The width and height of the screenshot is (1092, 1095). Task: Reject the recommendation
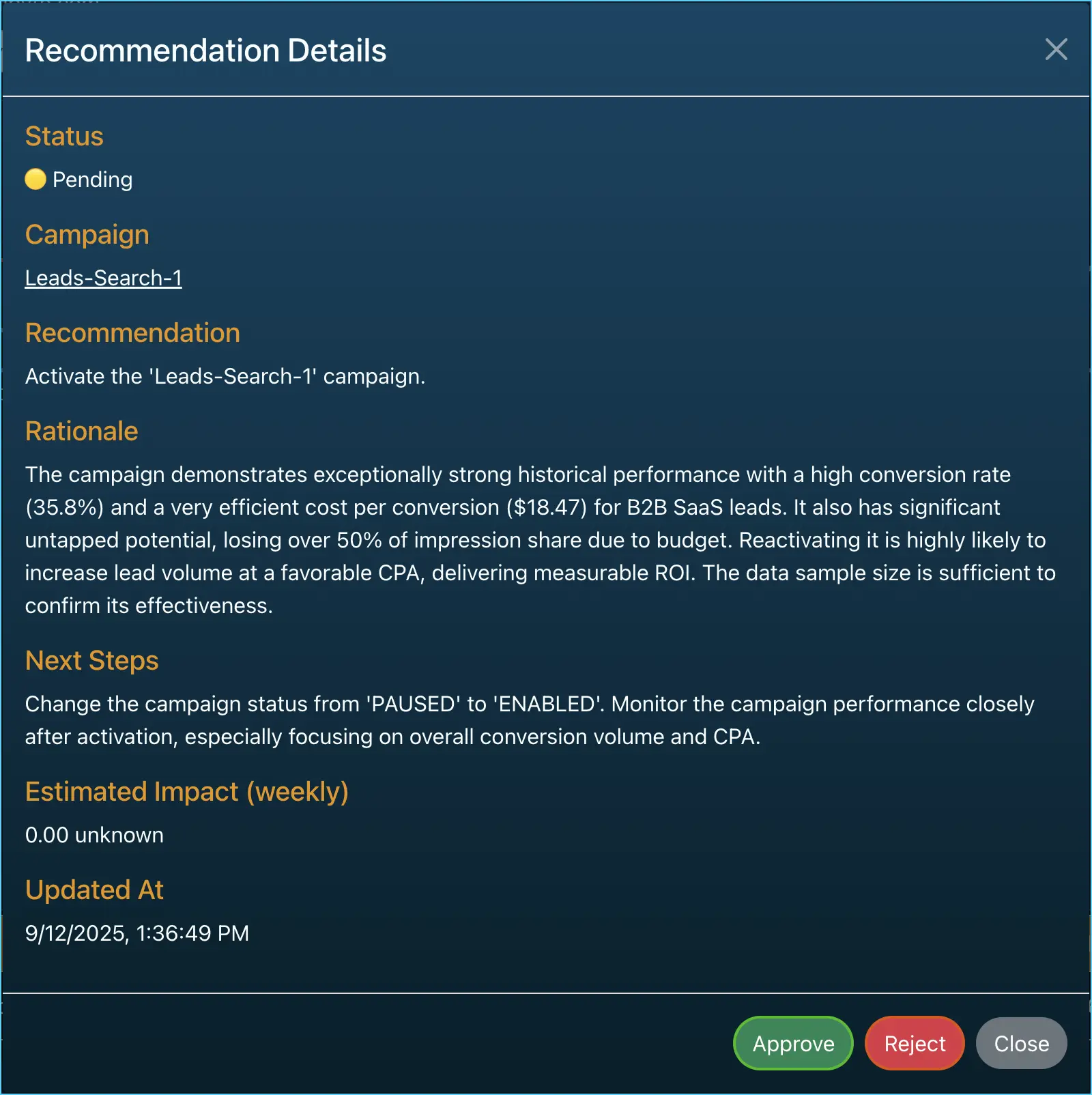(914, 1043)
